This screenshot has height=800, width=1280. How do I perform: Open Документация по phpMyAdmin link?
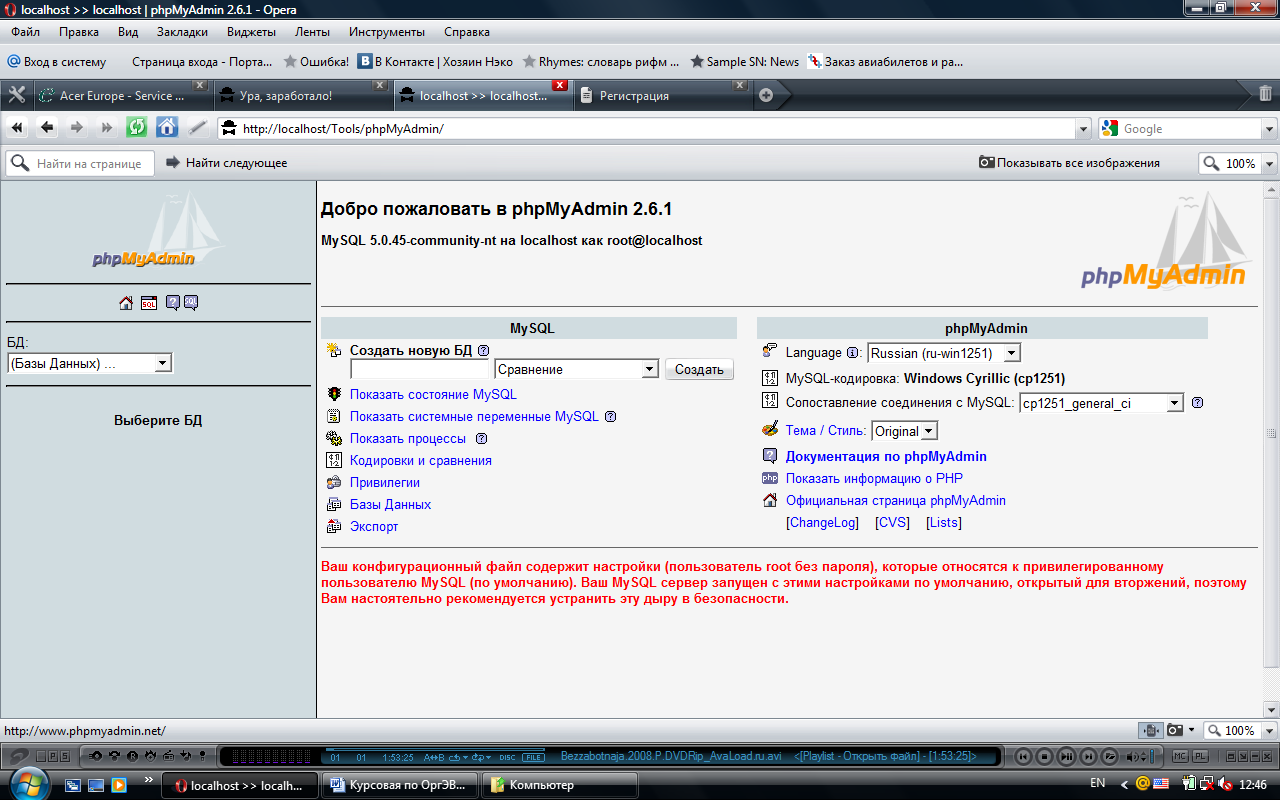[x=886, y=457]
